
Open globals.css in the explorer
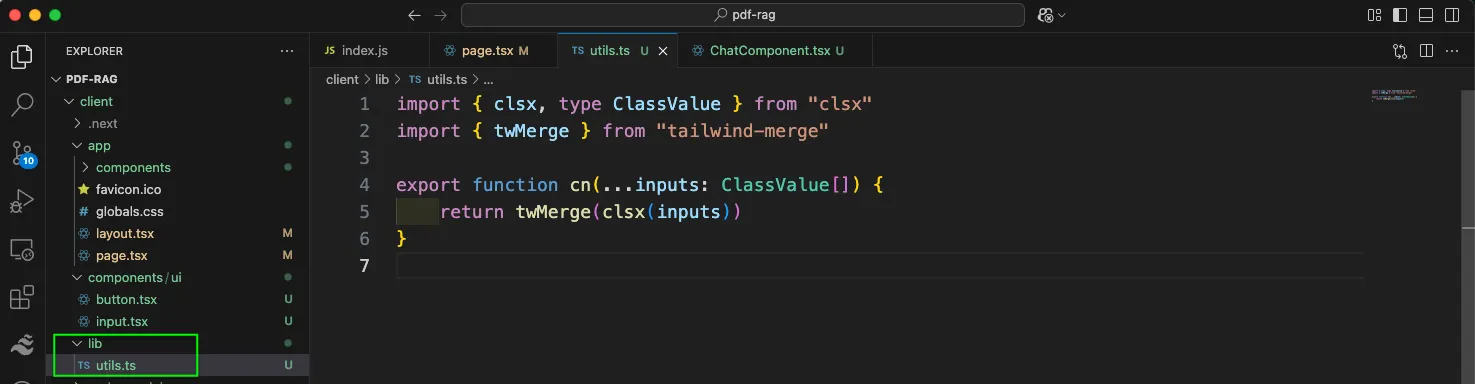[x=178, y=211]
